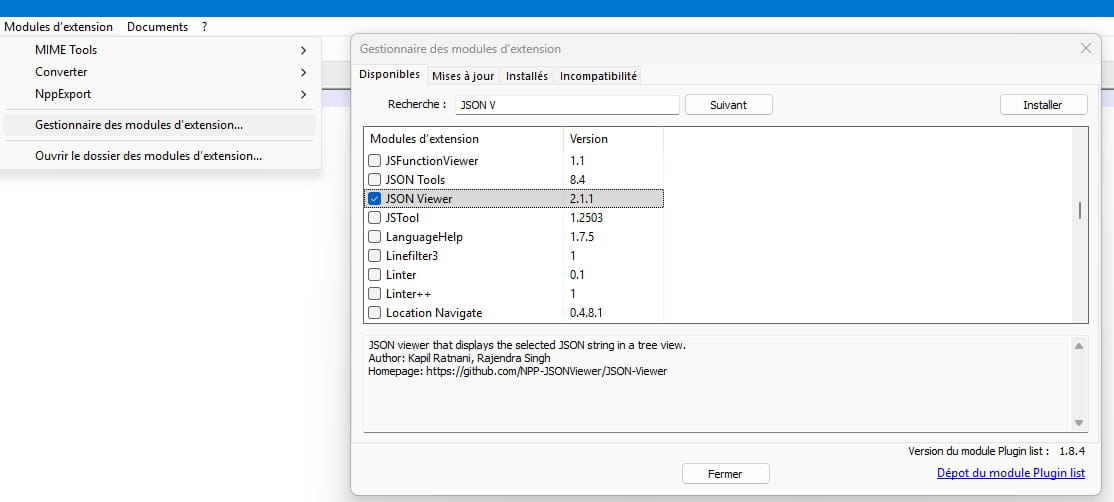The width and height of the screenshot is (1114, 502).
Task: Click version 8.4 of JSON Tools
Action: click(x=578, y=180)
